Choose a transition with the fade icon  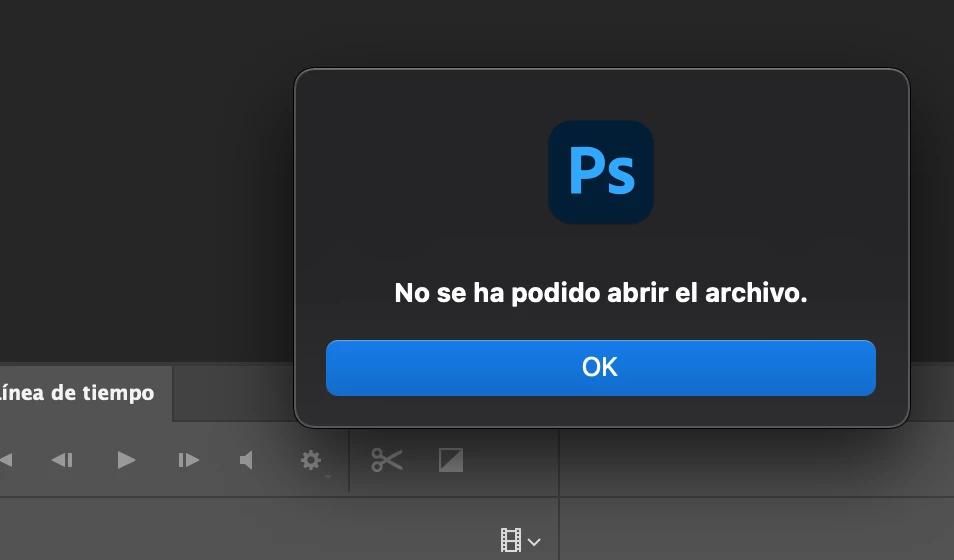(451, 460)
